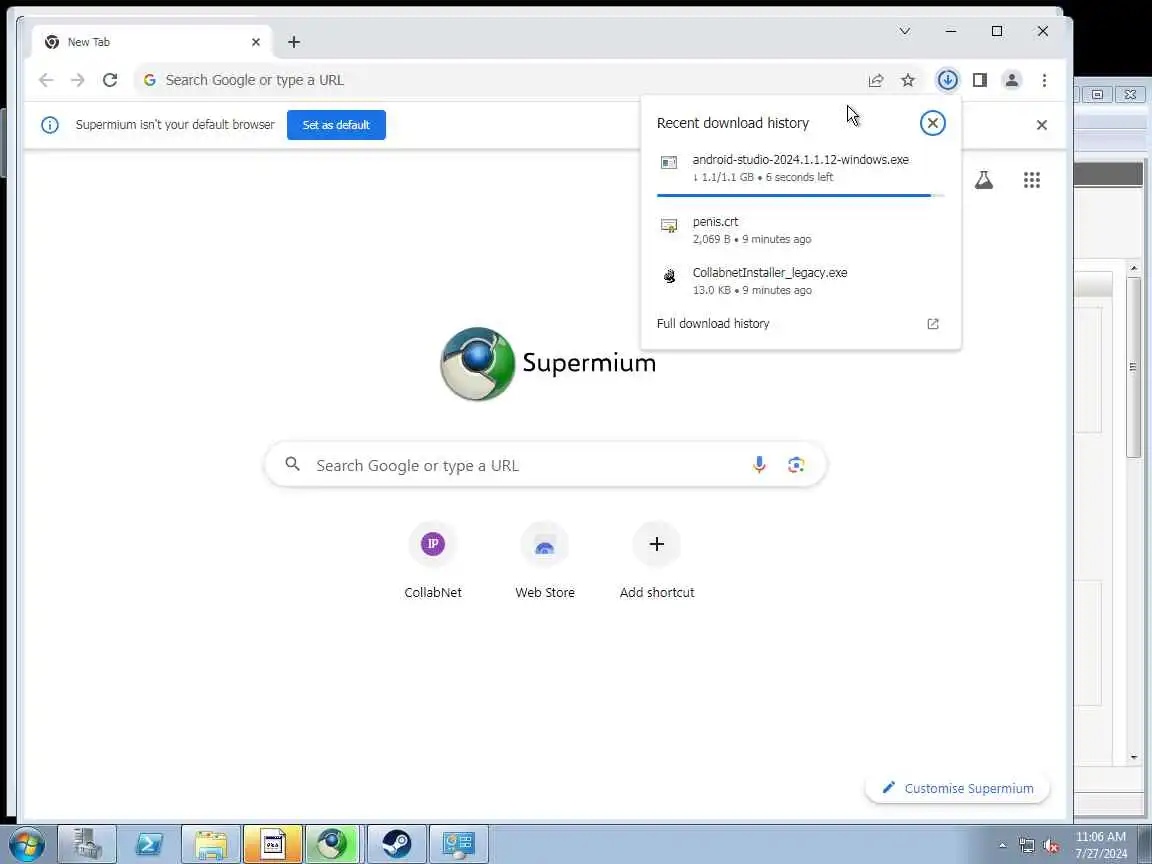Toggle the downloads toolbar icon

tap(948, 80)
